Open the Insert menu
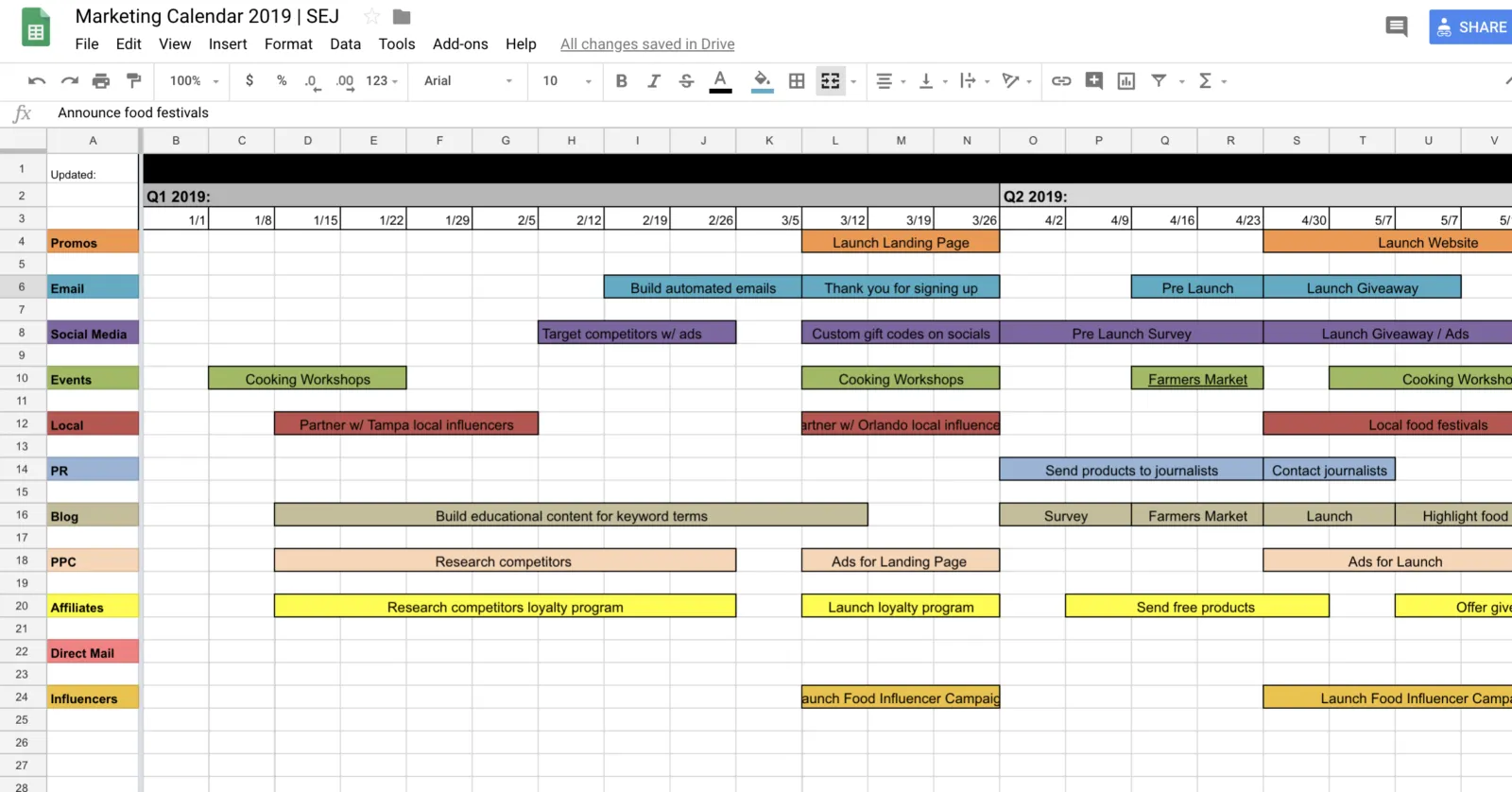 point(228,44)
